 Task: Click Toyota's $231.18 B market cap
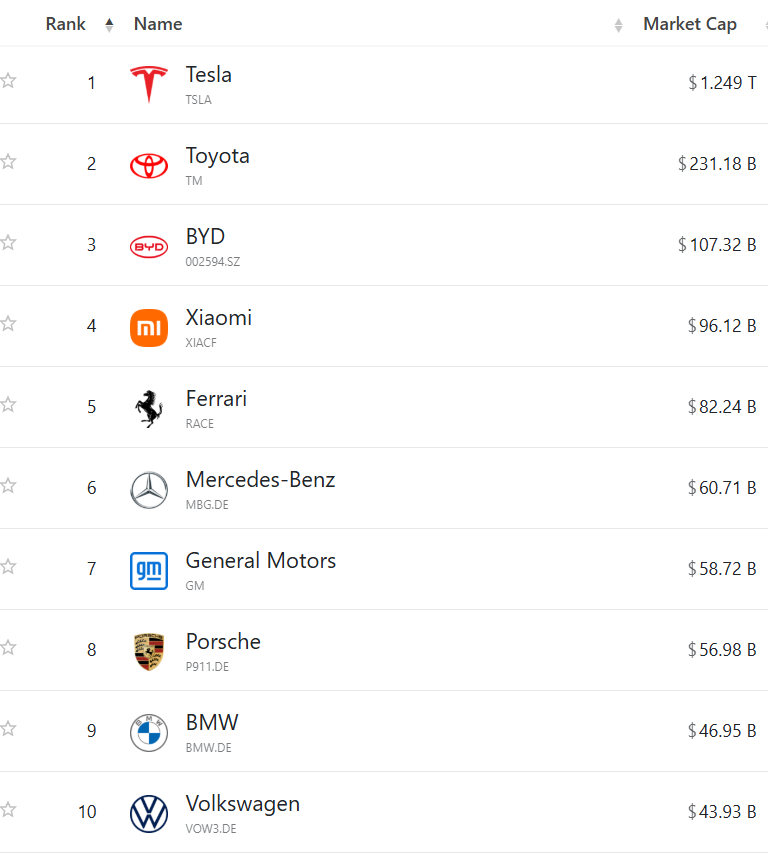(717, 163)
